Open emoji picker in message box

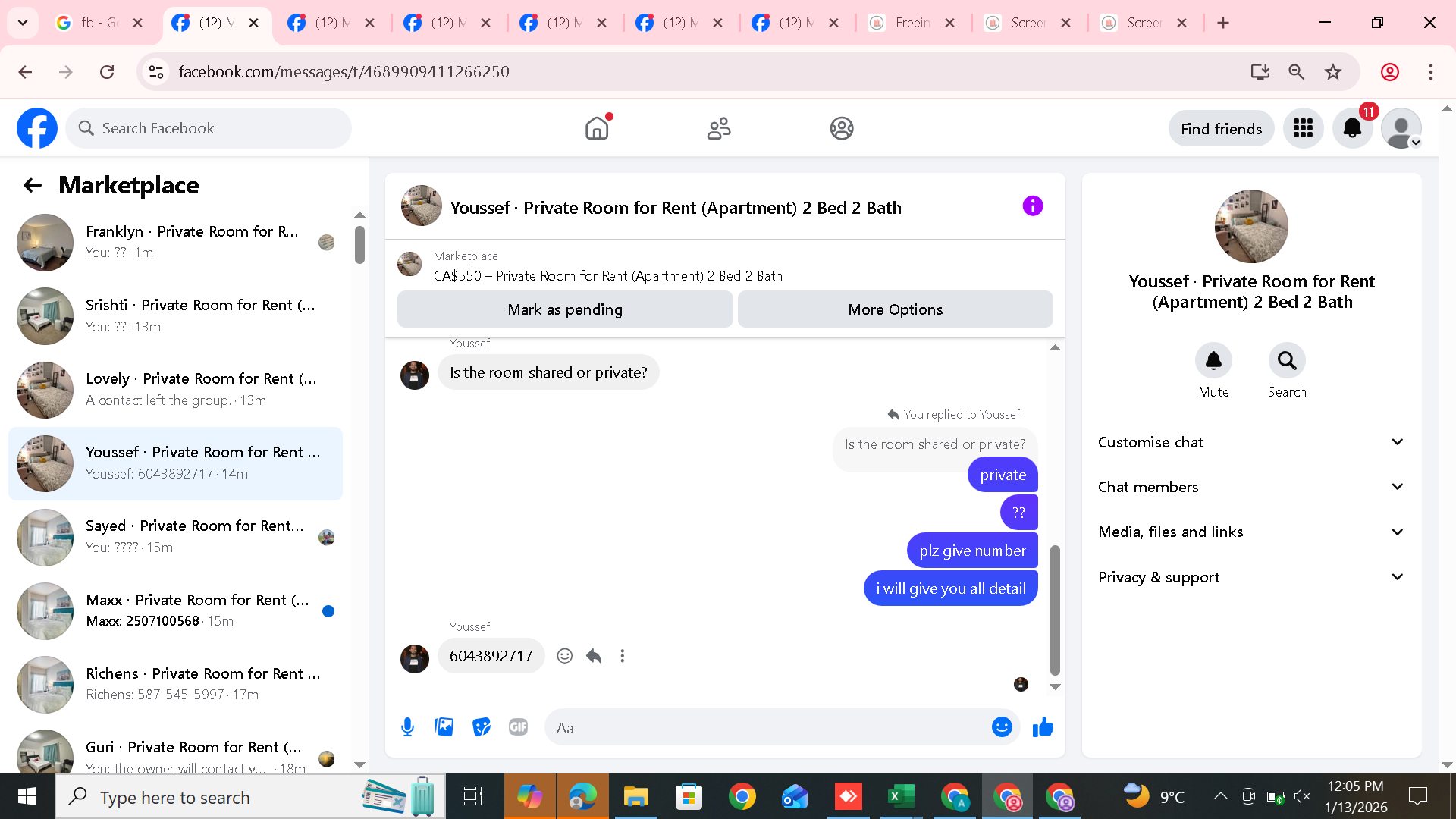pyautogui.click(x=1001, y=727)
